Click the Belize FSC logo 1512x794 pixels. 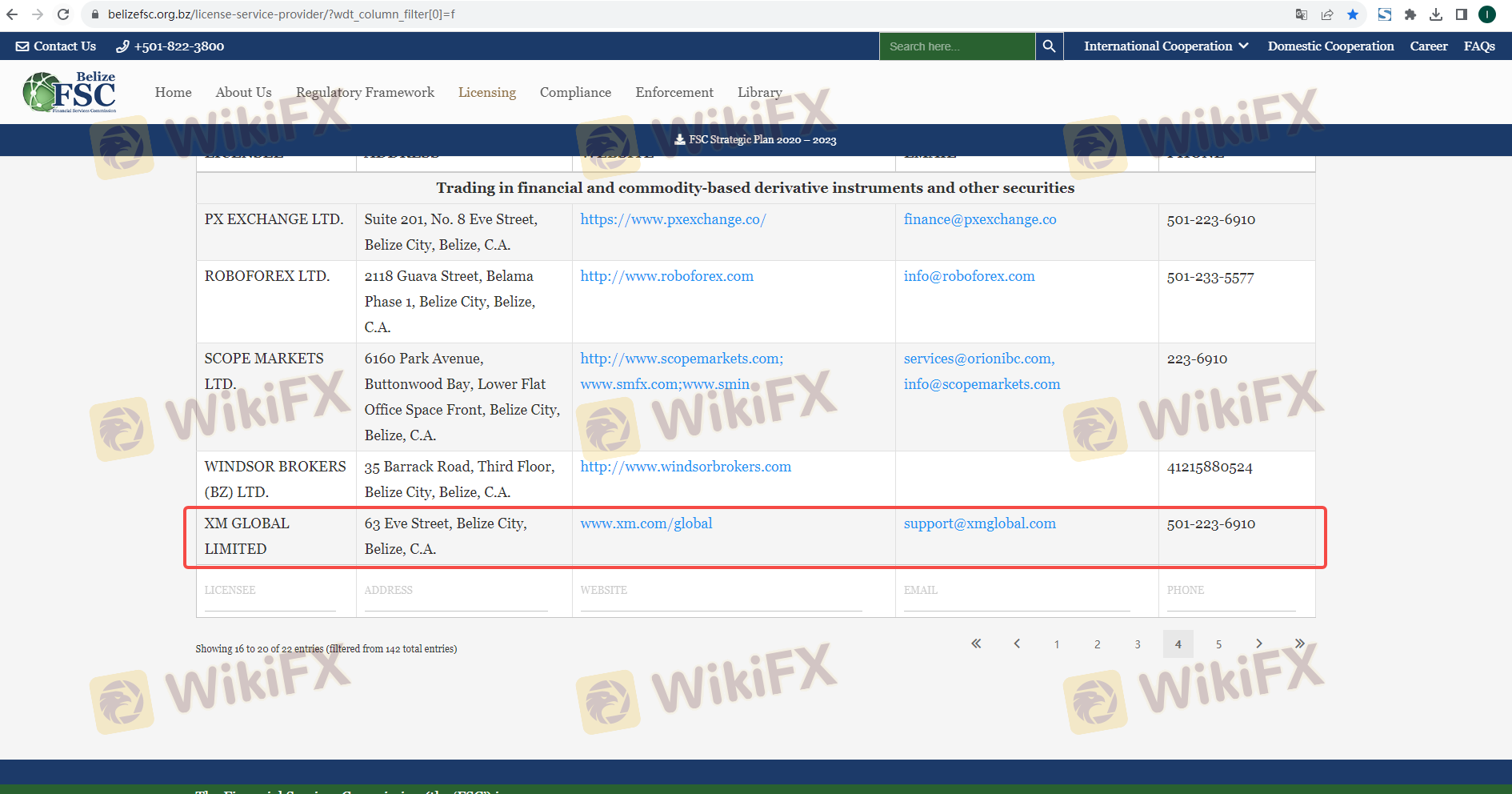tap(70, 92)
